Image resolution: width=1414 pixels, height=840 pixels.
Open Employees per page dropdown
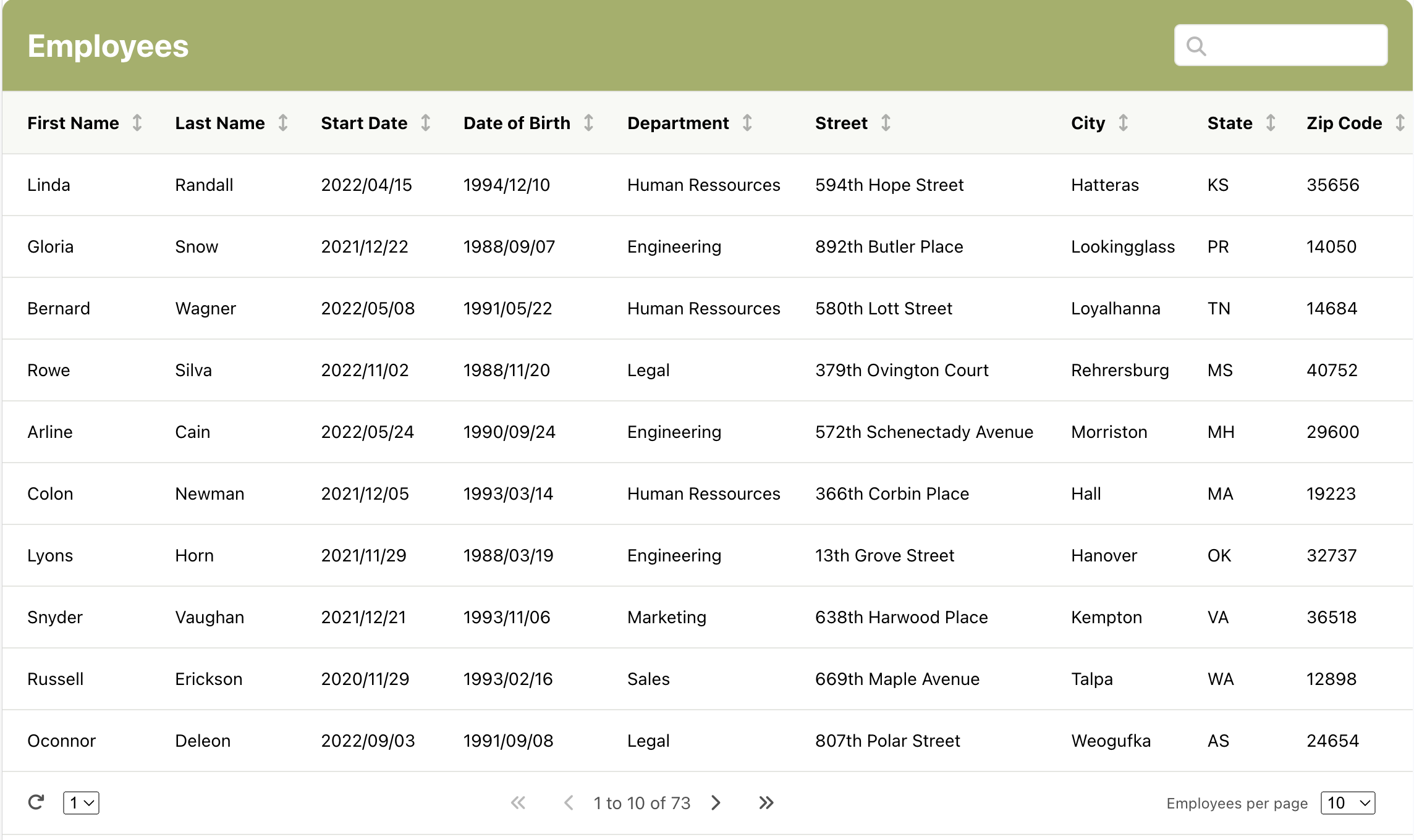pos(1347,802)
